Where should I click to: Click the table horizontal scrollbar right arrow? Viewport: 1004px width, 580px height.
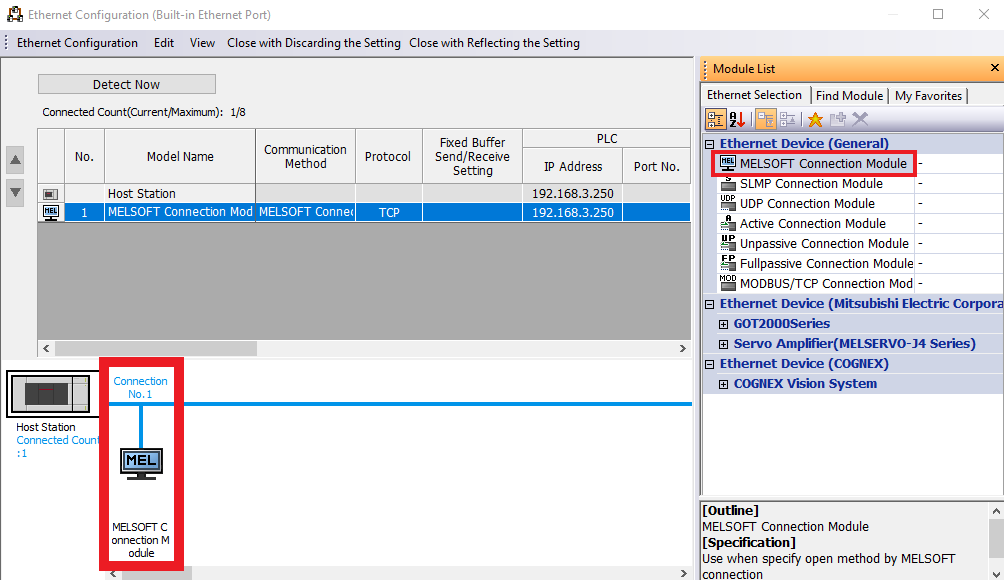click(x=683, y=348)
